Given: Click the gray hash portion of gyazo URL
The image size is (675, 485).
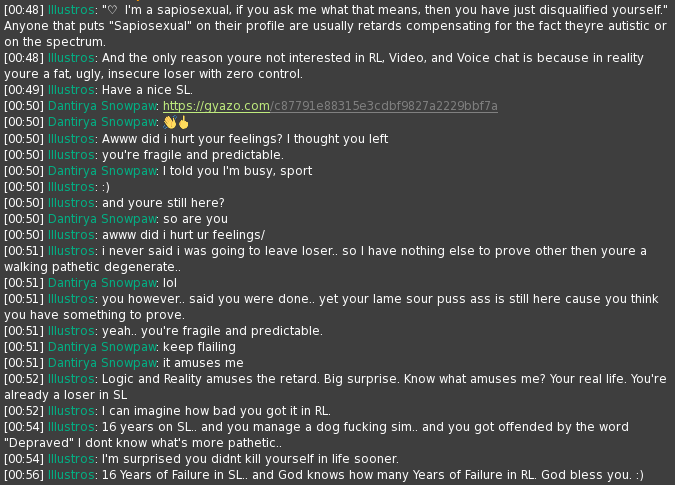Looking at the screenshot, I should point(384,106).
